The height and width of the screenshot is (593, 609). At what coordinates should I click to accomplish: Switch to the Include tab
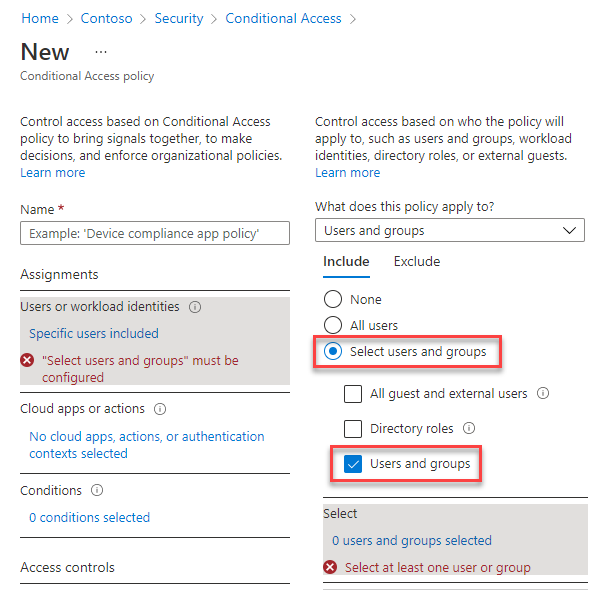tap(346, 262)
